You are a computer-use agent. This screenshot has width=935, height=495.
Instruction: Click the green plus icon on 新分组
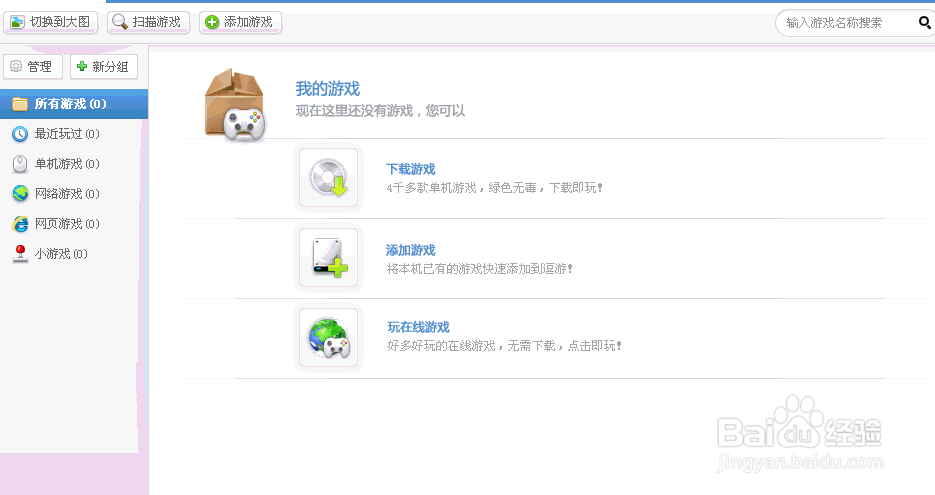tap(82, 66)
